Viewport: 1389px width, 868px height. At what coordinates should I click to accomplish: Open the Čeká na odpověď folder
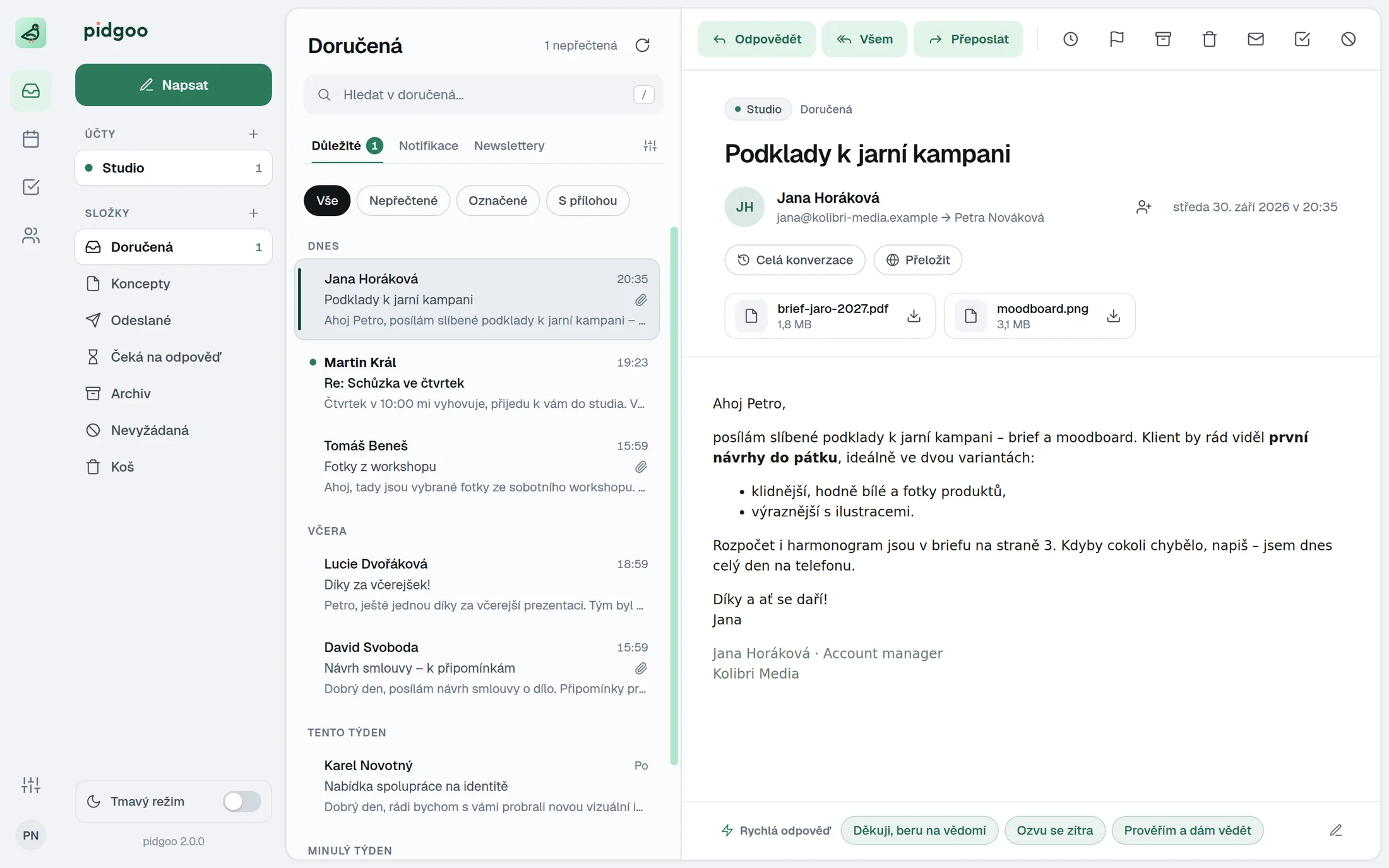coord(174,357)
